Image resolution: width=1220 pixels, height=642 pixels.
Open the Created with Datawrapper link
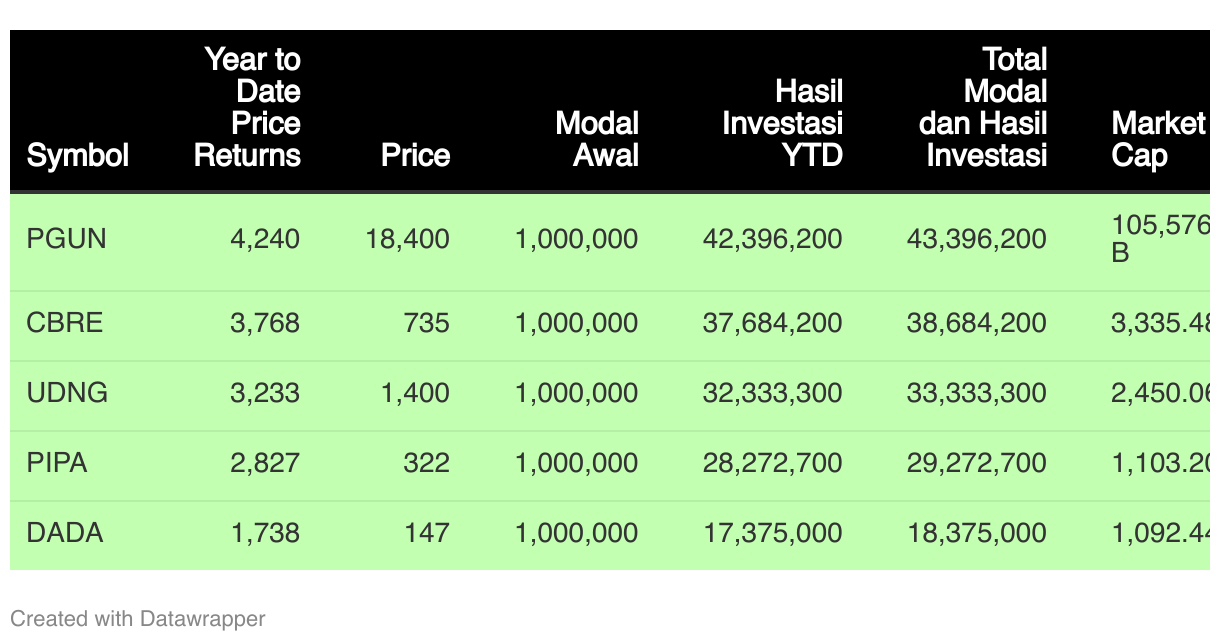click(x=138, y=619)
